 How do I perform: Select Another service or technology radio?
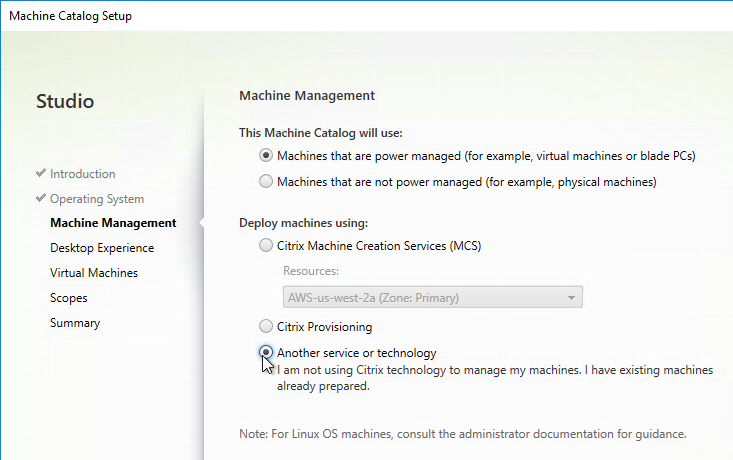click(266, 352)
